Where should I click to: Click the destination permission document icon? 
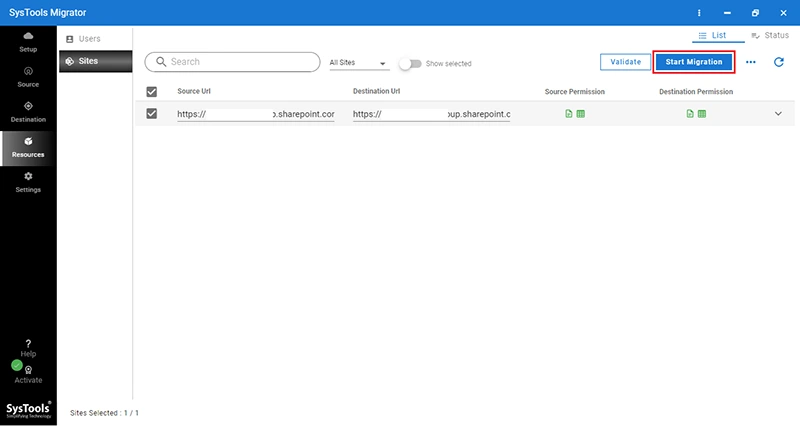click(x=690, y=114)
